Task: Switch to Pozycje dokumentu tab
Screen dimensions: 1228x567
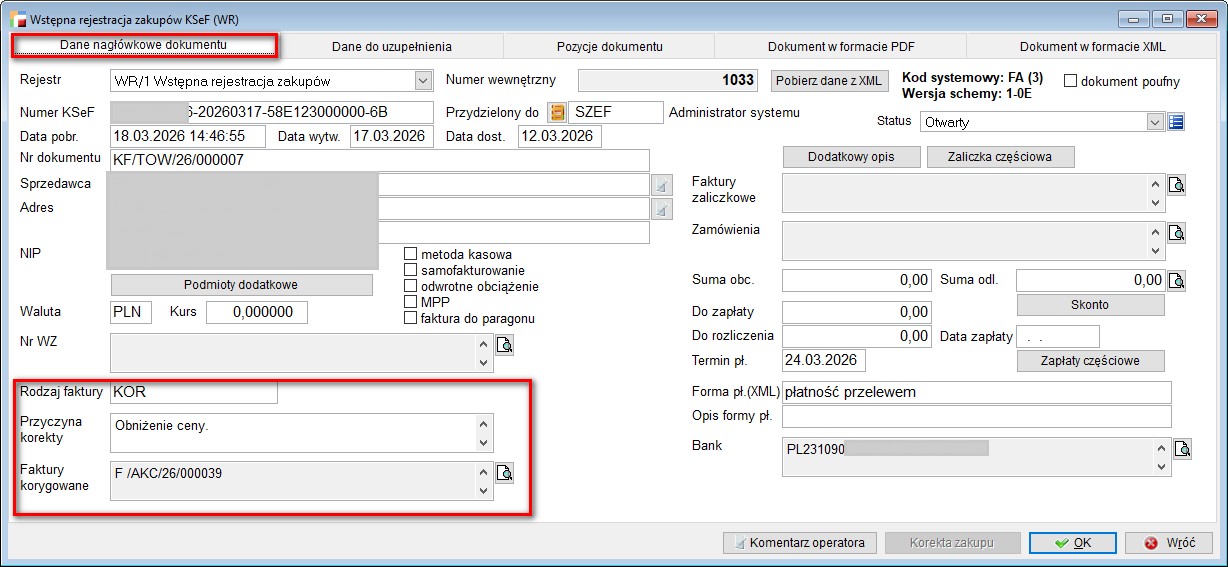Action: pos(609,46)
